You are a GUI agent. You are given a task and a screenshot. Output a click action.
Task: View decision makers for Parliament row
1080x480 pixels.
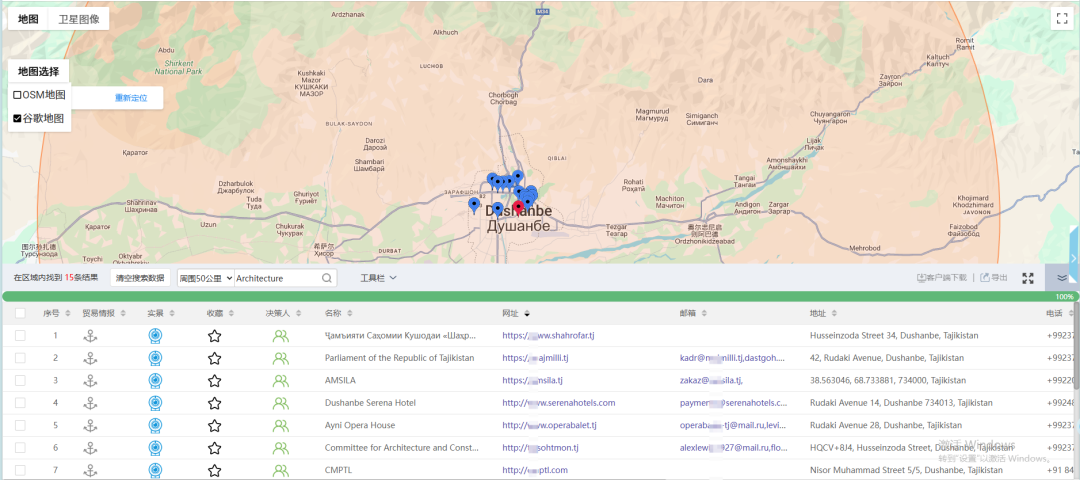(280, 358)
